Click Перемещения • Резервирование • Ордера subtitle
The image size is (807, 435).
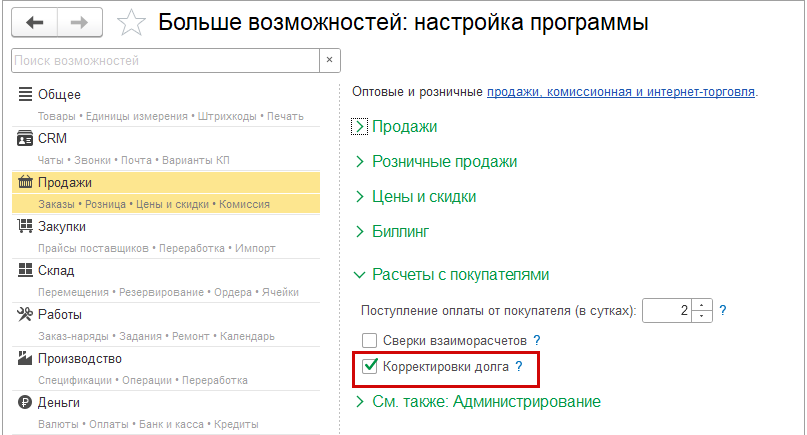click(x=168, y=292)
